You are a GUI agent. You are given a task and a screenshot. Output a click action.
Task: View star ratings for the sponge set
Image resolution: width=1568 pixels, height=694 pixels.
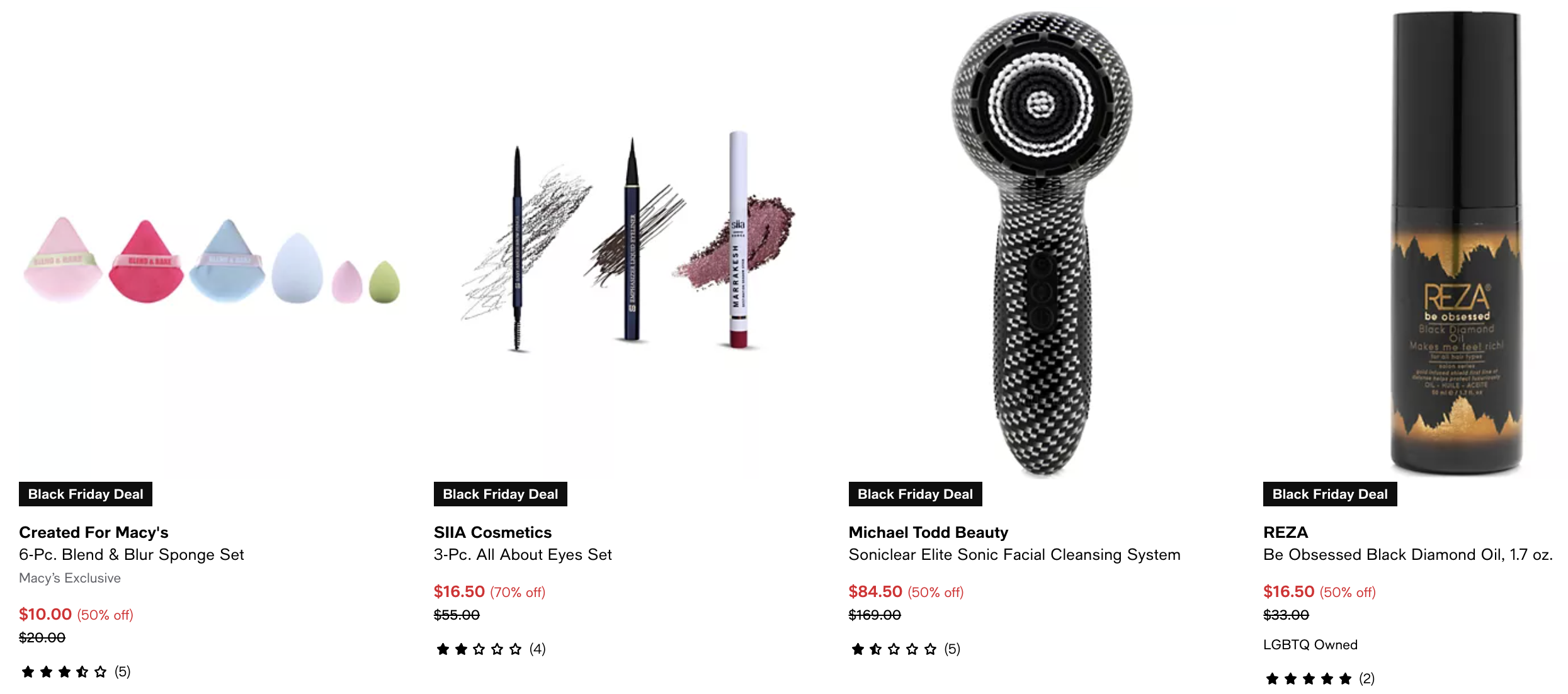coord(64,672)
